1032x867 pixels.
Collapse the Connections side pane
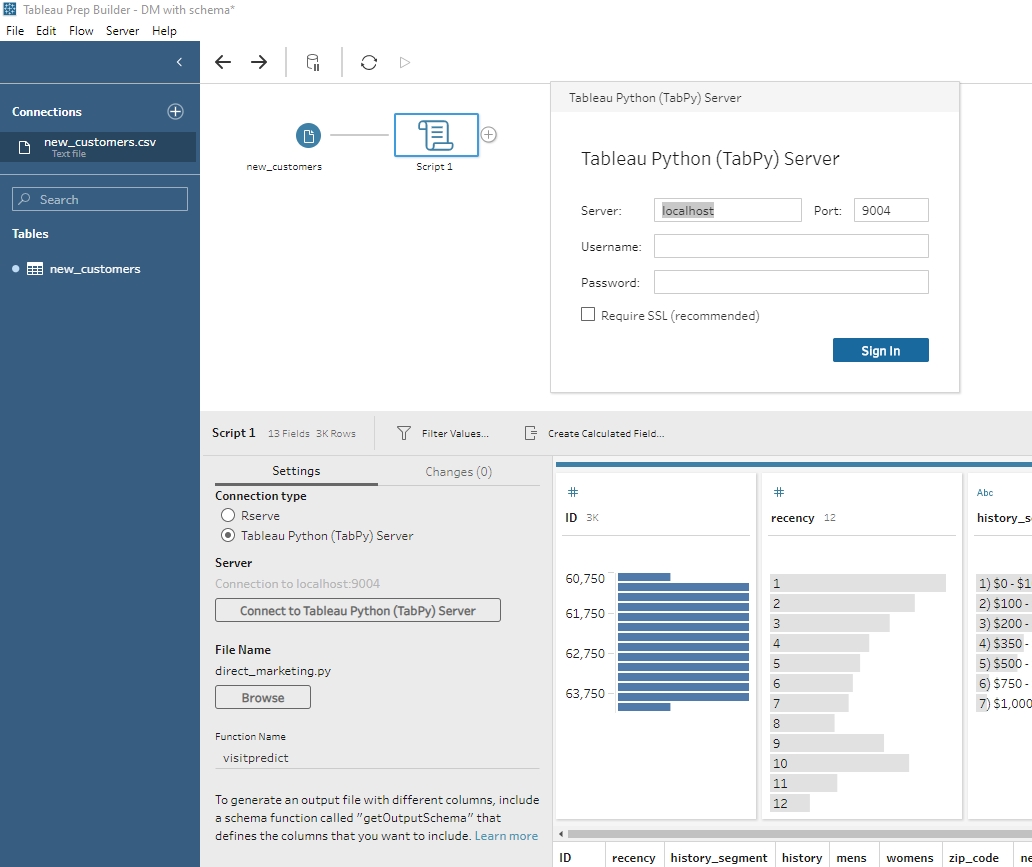click(x=179, y=62)
